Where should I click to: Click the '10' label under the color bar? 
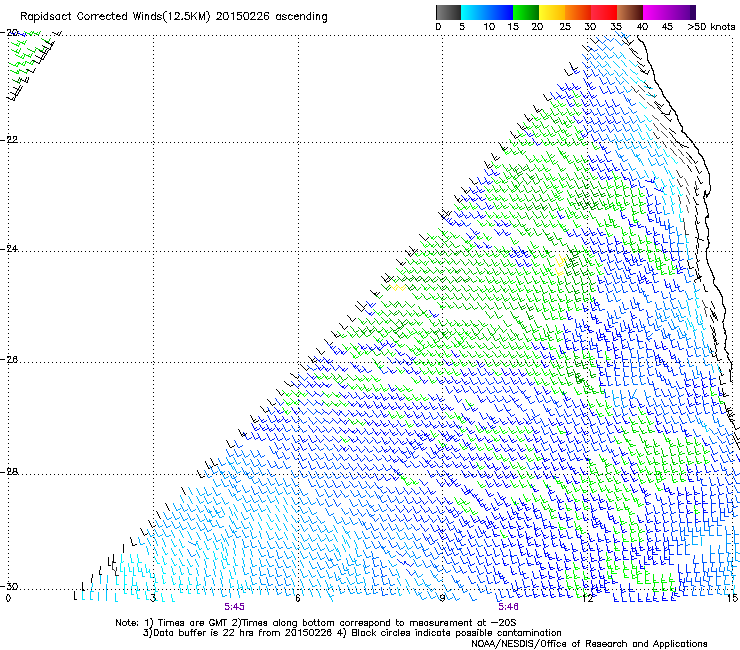(x=489, y=27)
